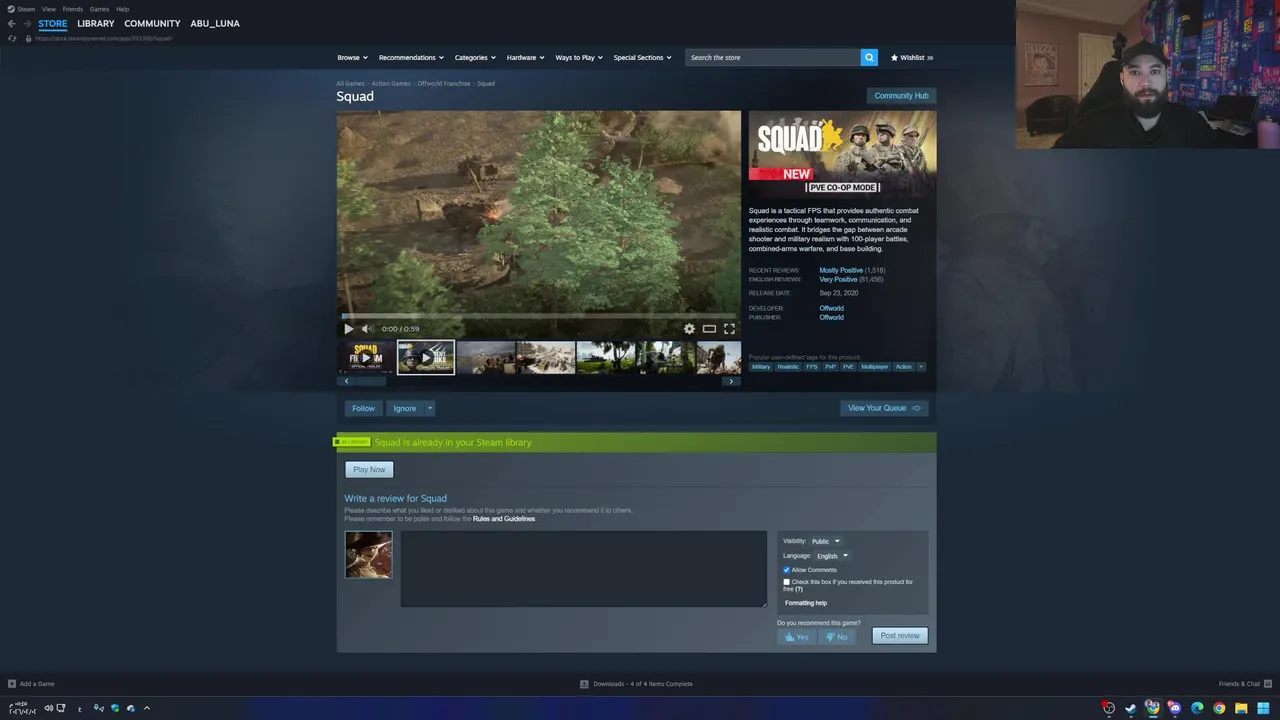
Task: Check the received product for free box
Action: tap(786, 582)
